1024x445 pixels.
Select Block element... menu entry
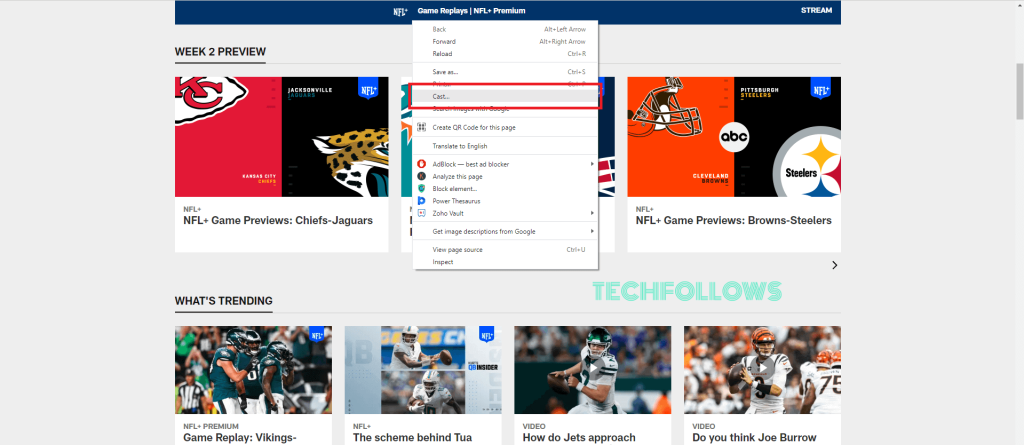[505, 189]
